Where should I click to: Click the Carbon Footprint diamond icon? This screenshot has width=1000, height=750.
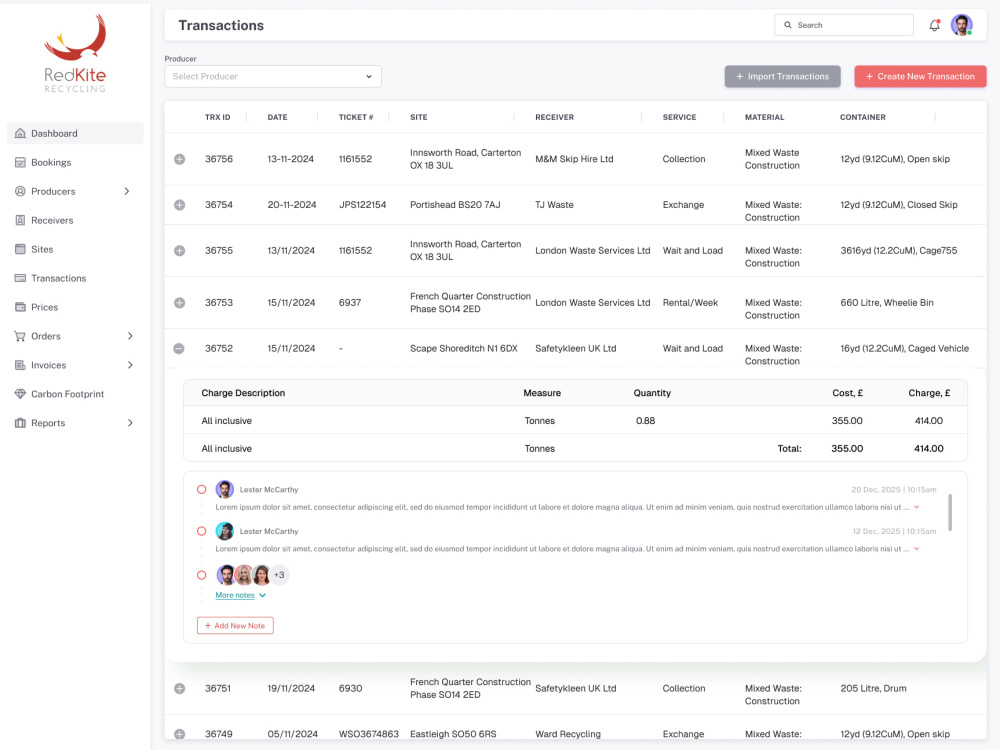pos(20,394)
